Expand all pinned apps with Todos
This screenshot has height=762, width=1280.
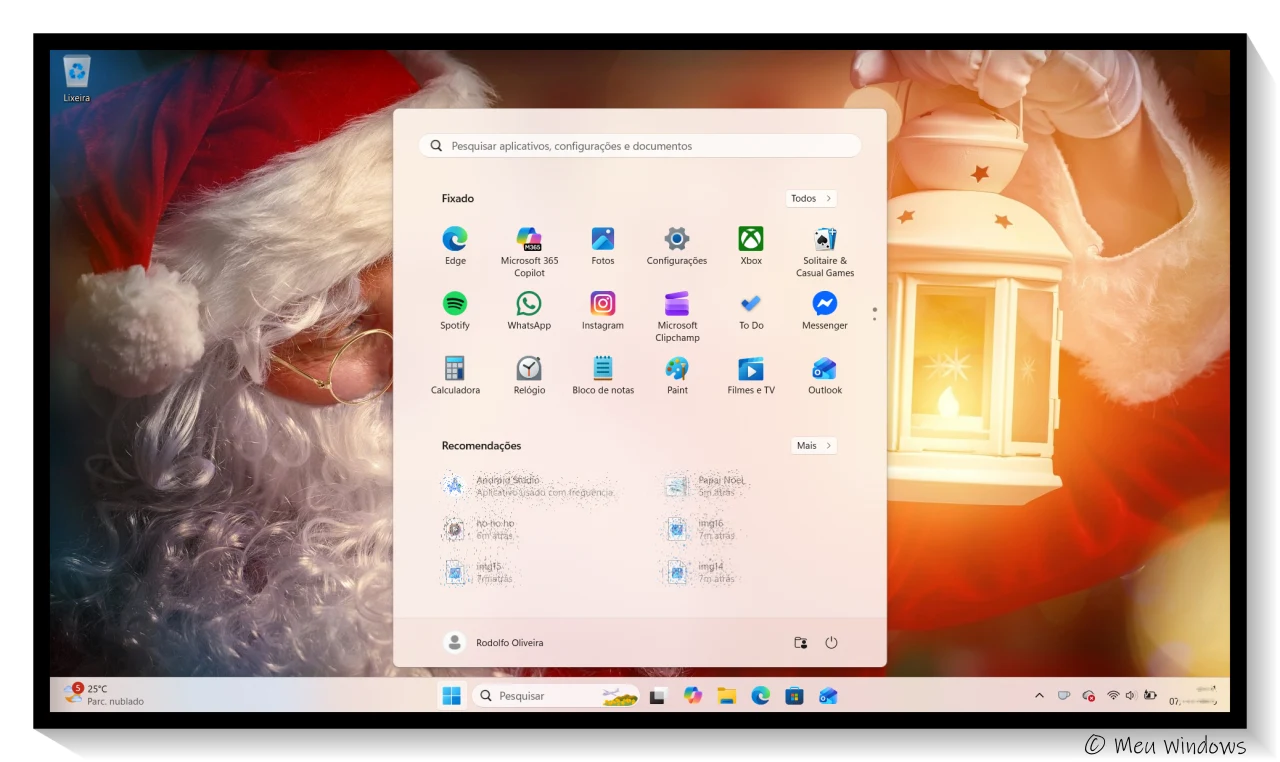(811, 198)
